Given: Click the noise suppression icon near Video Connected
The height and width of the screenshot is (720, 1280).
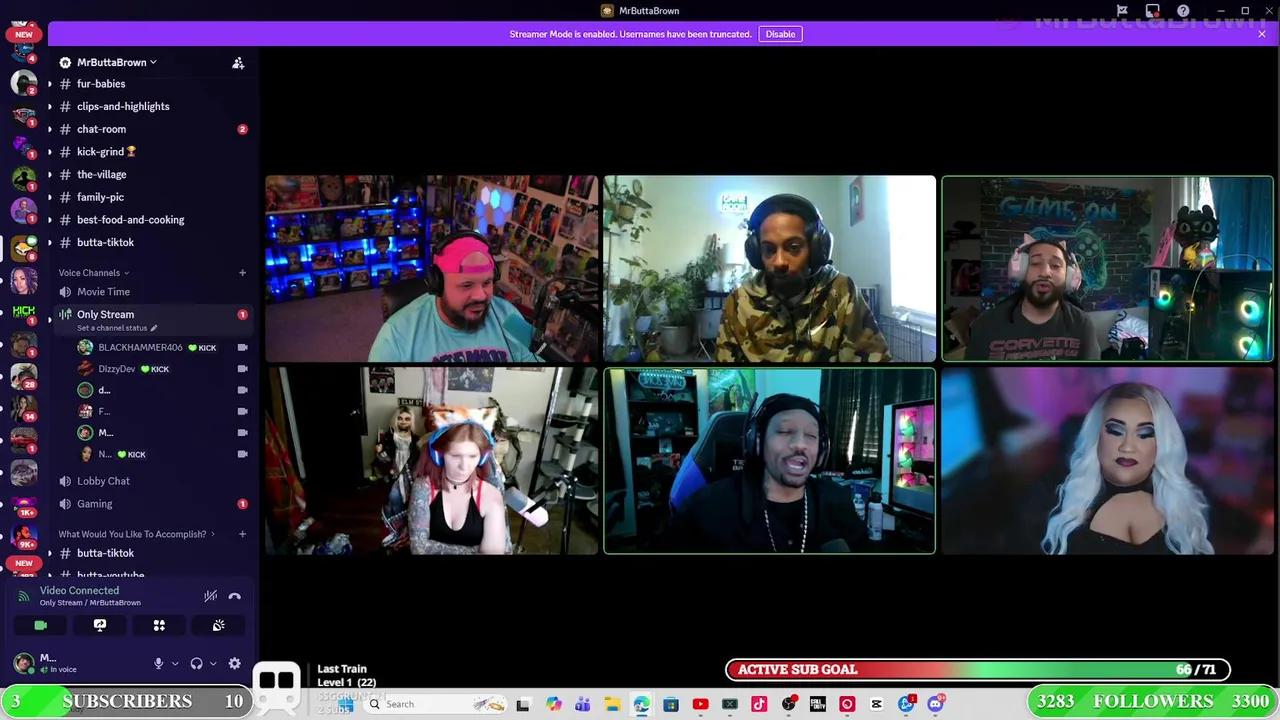Looking at the screenshot, I should point(210,596).
